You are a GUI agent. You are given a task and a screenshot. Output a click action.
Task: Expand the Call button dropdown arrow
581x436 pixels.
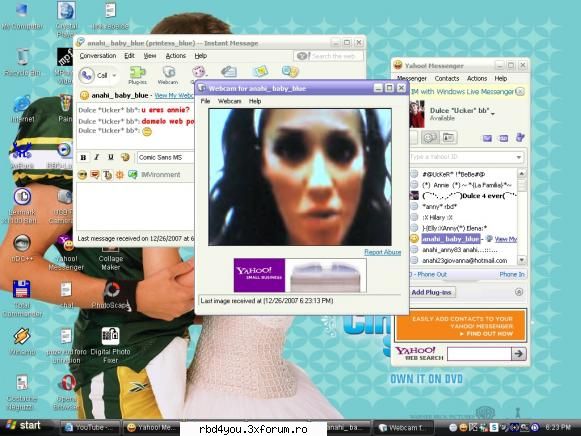click(x=114, y=76)
